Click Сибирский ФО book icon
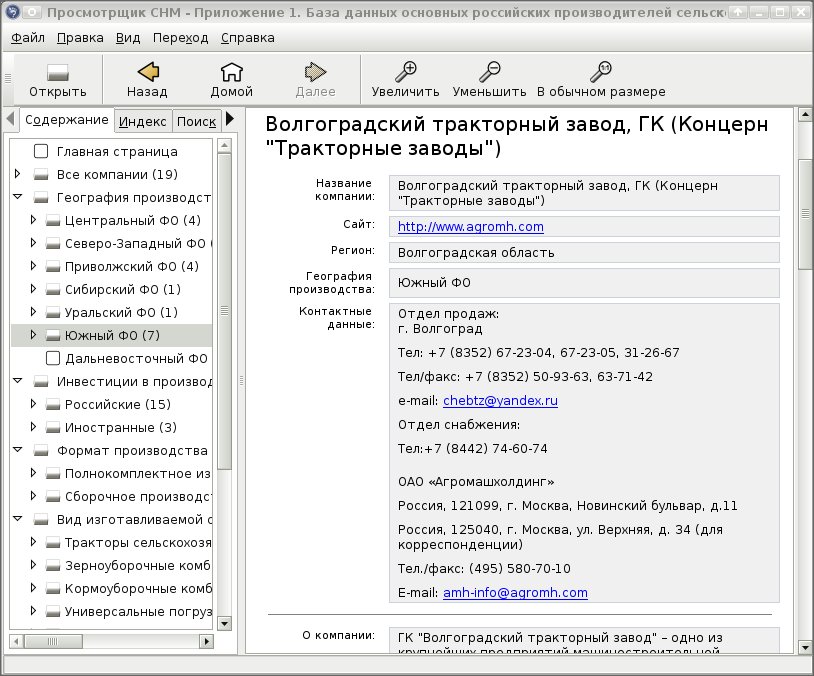 click(x=53, y=290)
